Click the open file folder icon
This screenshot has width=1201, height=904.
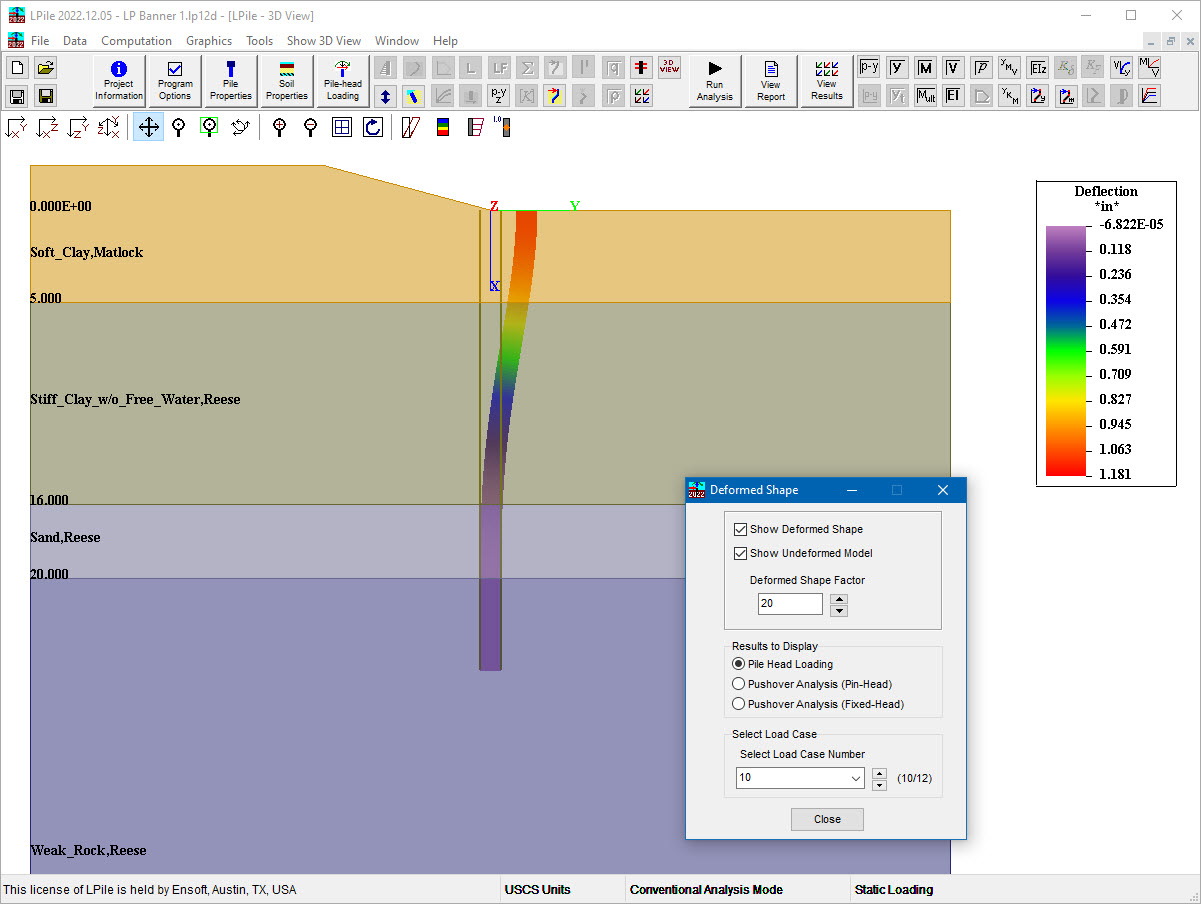pos(45,68)
